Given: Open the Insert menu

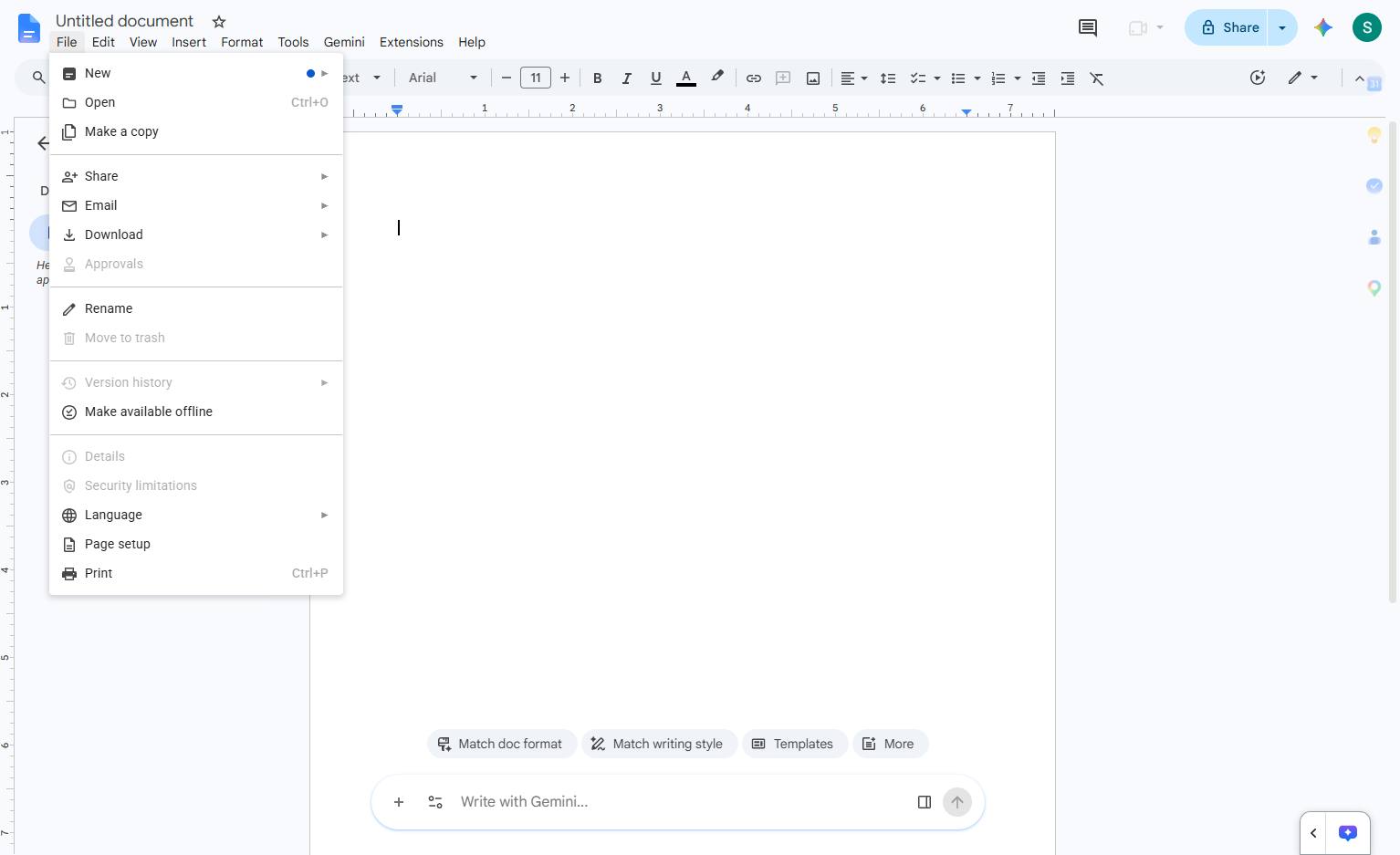Looking at the screenshot, I should click(189, 42).
